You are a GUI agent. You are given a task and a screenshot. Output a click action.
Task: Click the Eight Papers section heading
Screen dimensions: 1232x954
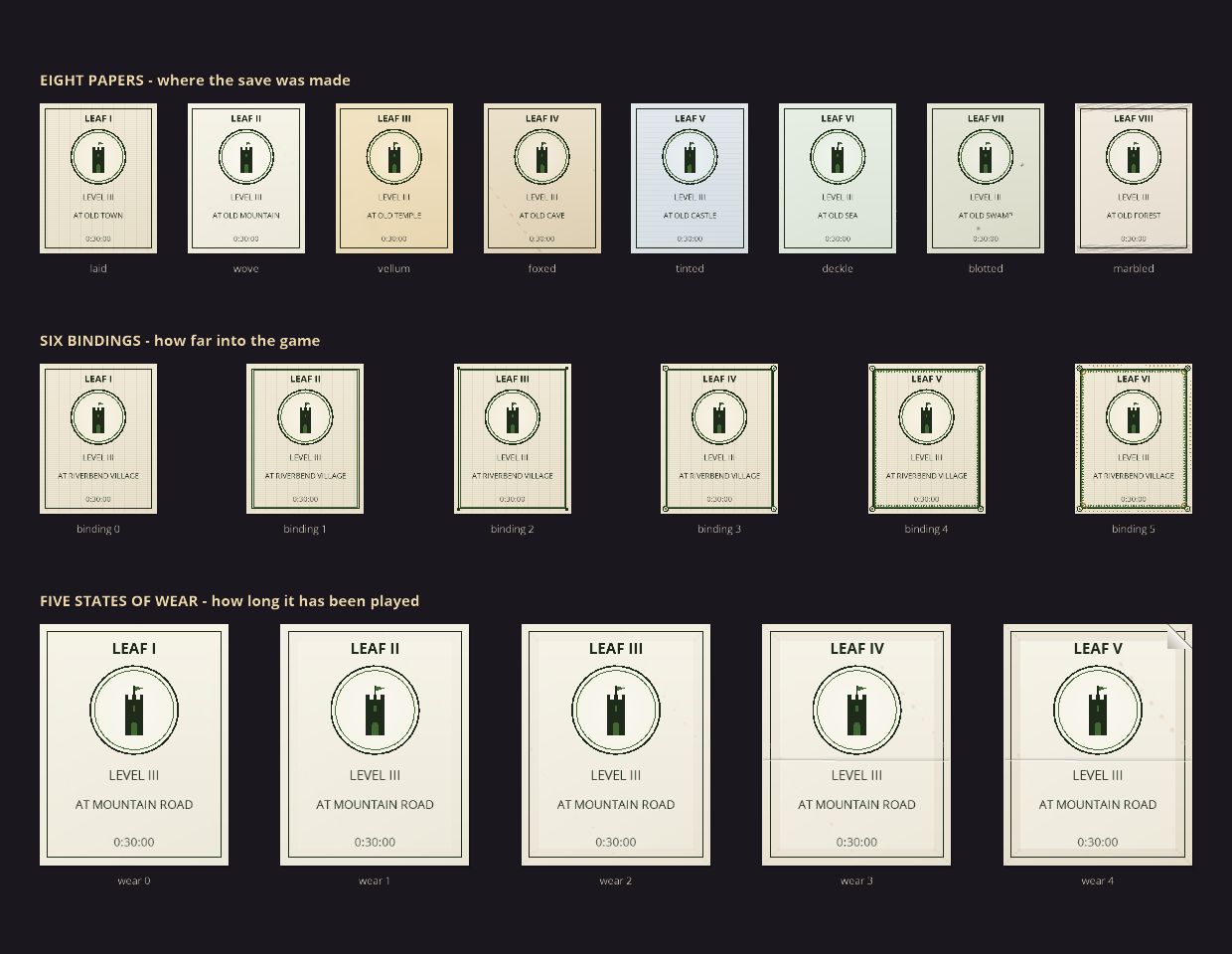[195, 80]
